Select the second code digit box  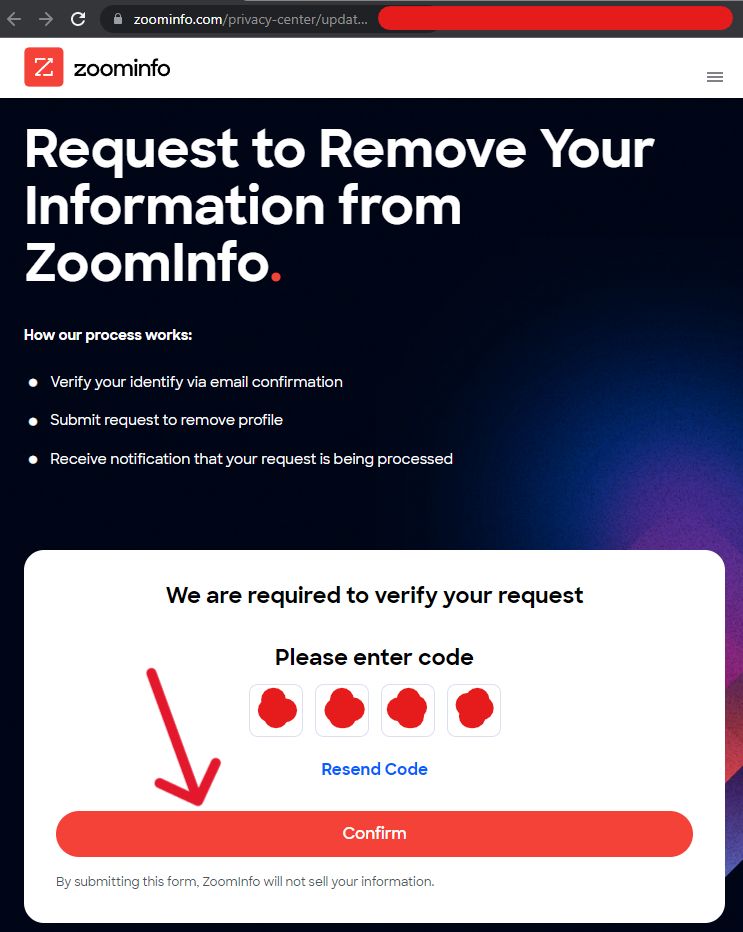(x=342, y=710)
